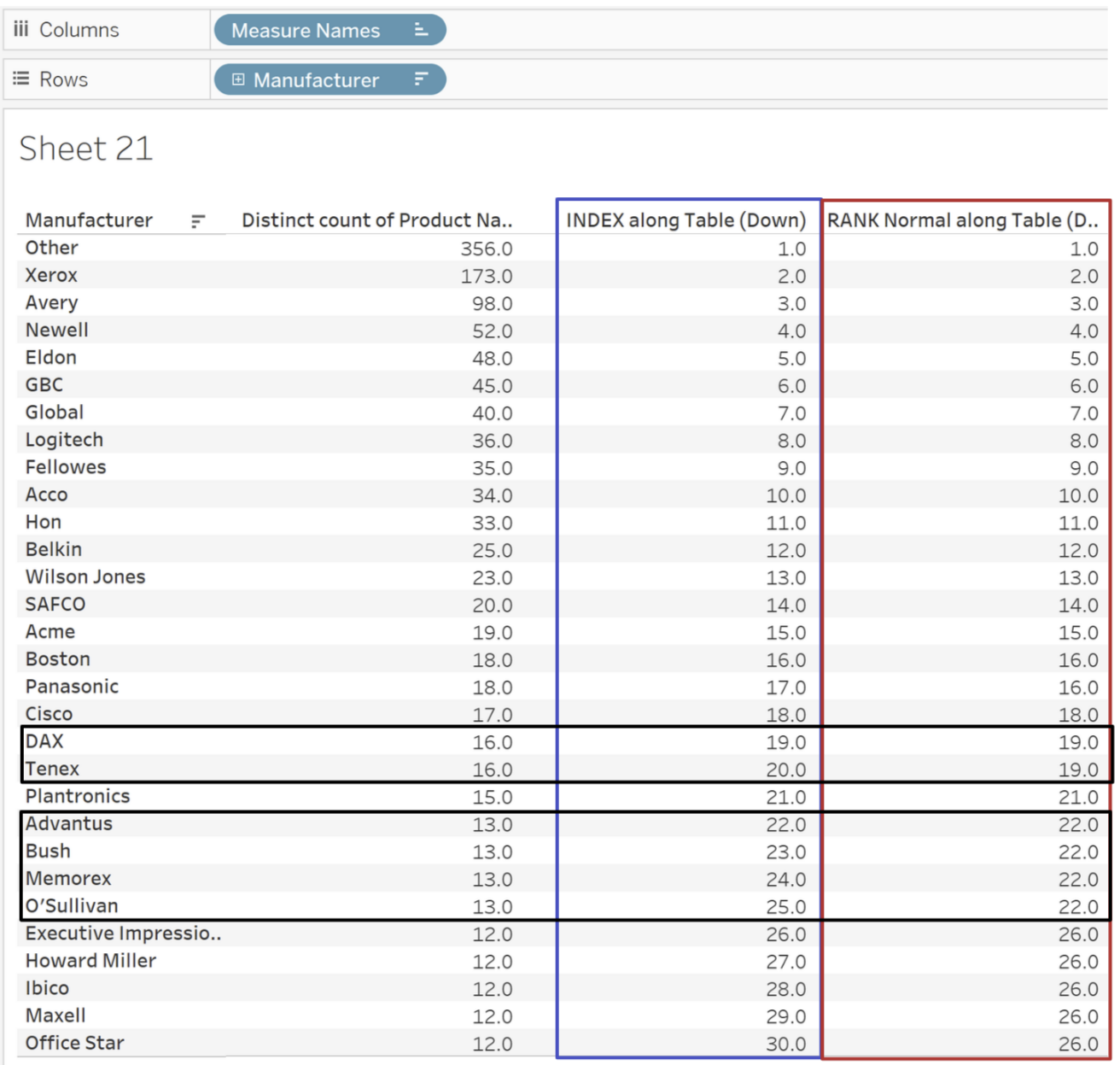
Task: Click the Sheet 21 title
Action: tap(86, 149)
